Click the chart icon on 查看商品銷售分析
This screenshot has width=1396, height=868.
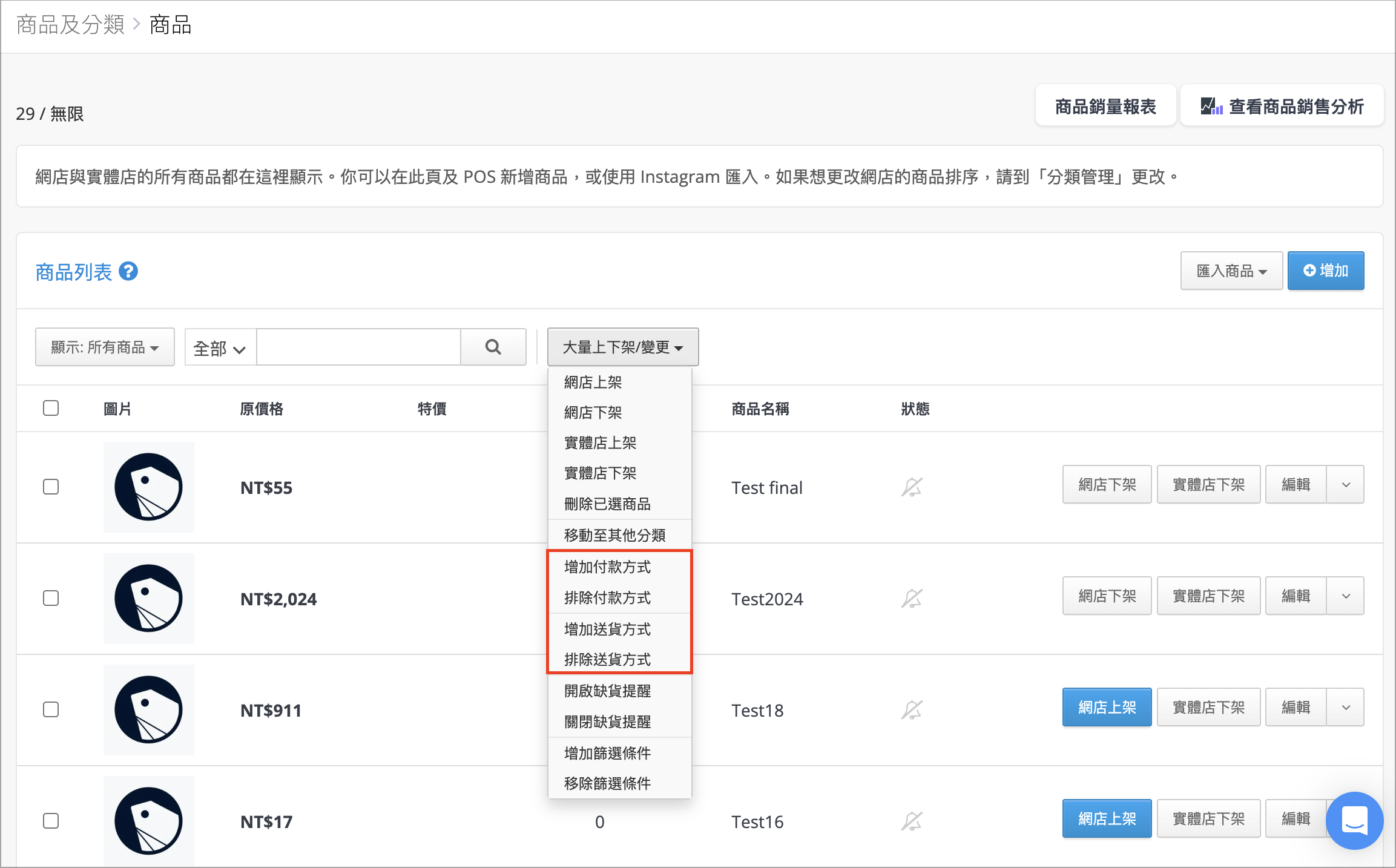[1212, 107]
